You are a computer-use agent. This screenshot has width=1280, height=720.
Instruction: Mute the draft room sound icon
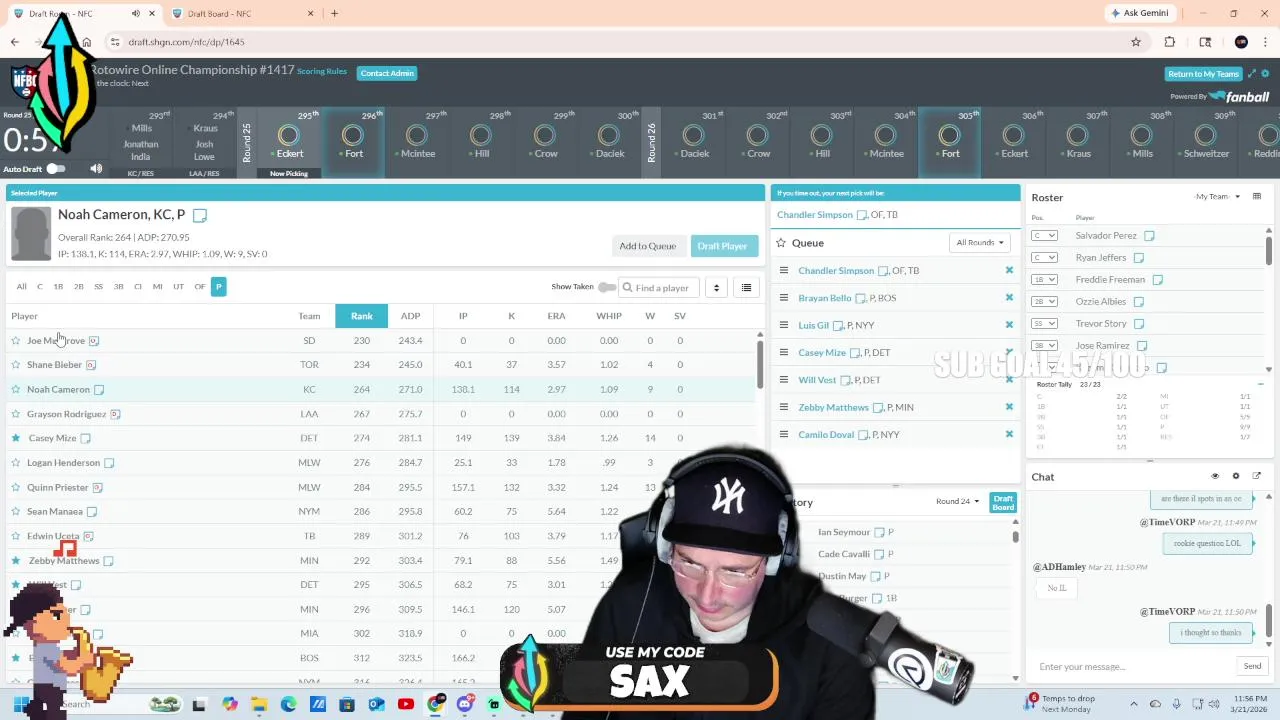pos(96,169)
